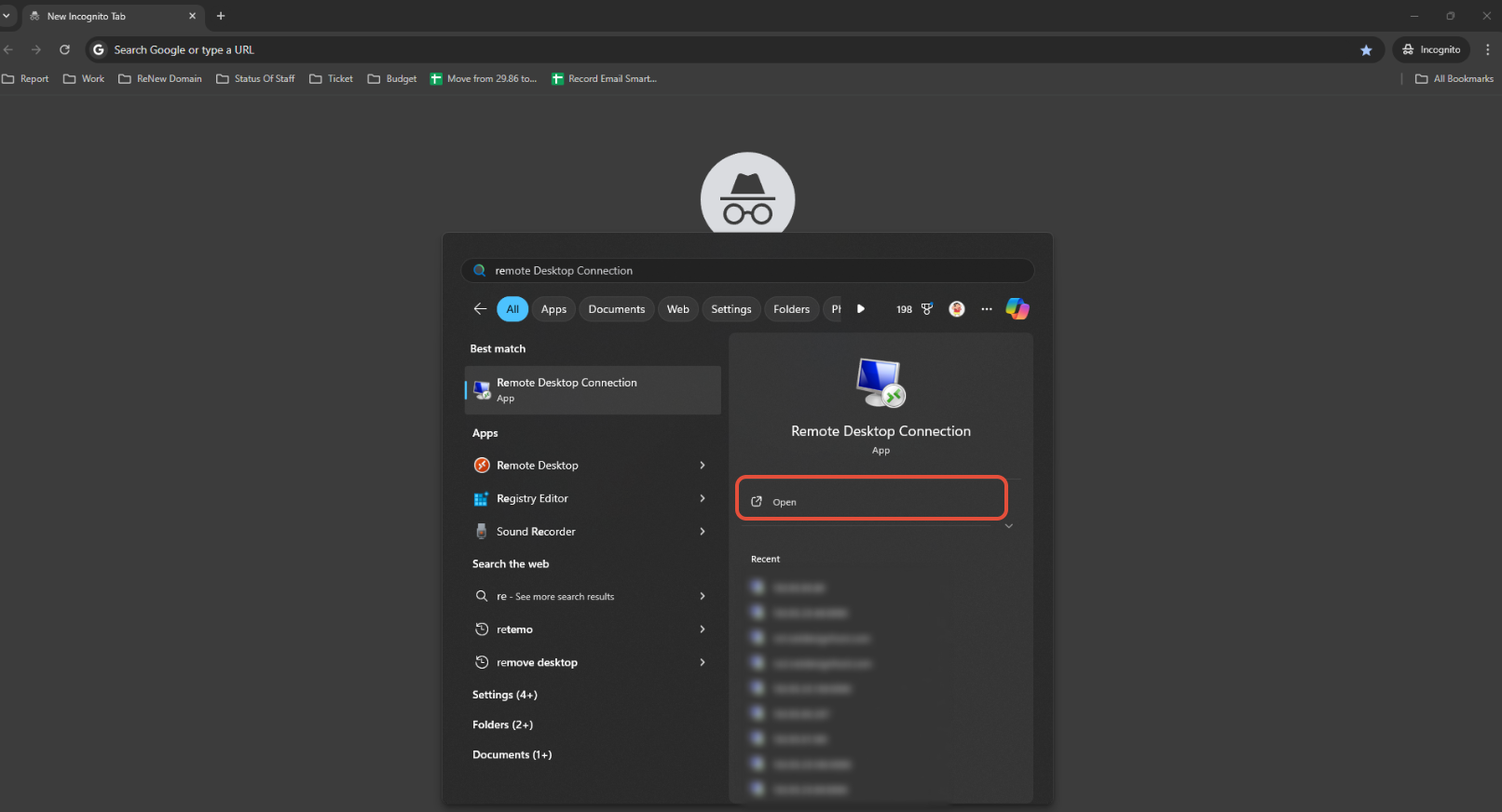Open the user account avatar

click(x=957, y=309)
